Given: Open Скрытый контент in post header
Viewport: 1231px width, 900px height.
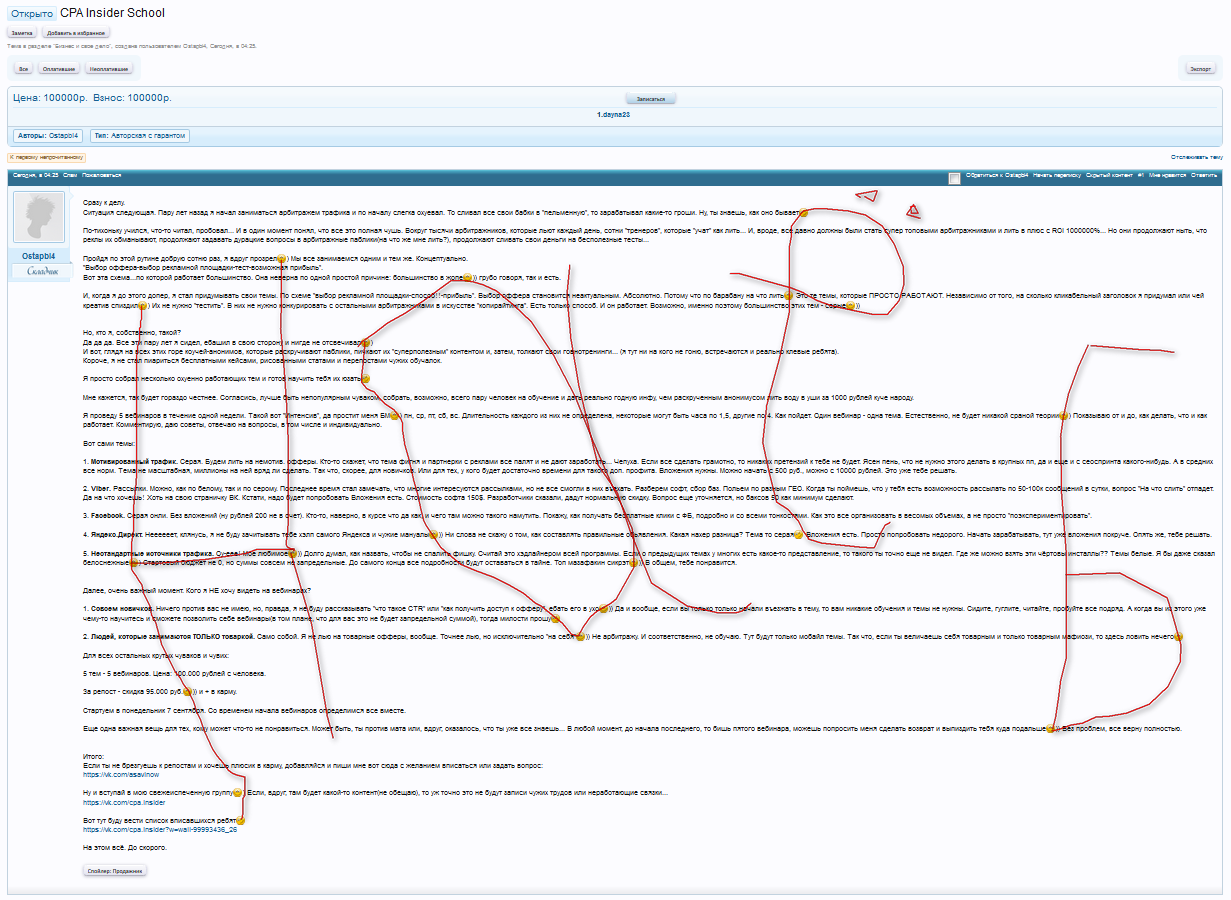Looking at the screenshot, I should pyautogui.click(x=1108, y=175).
